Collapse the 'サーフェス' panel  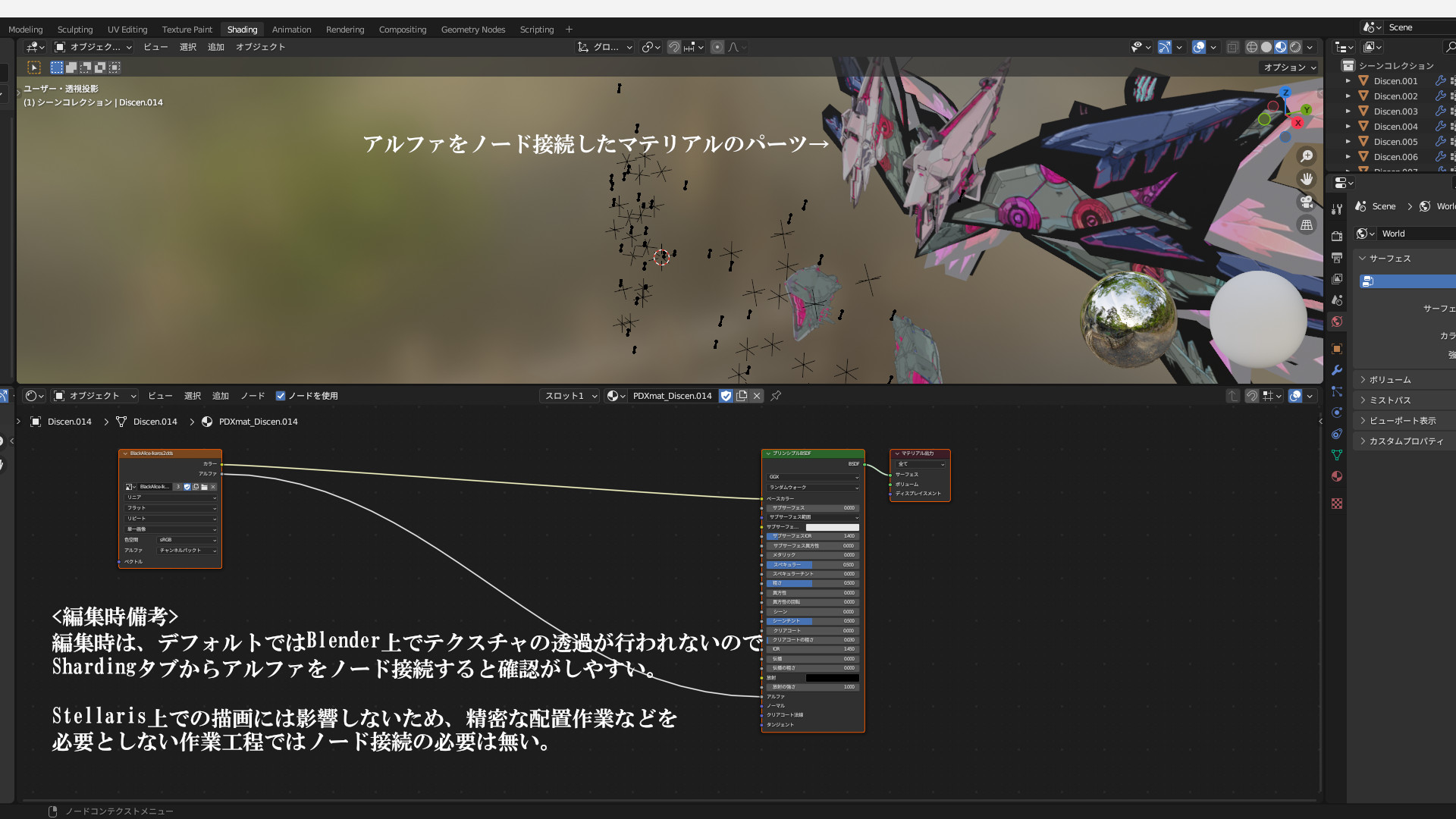click(x=1389, y=259)
